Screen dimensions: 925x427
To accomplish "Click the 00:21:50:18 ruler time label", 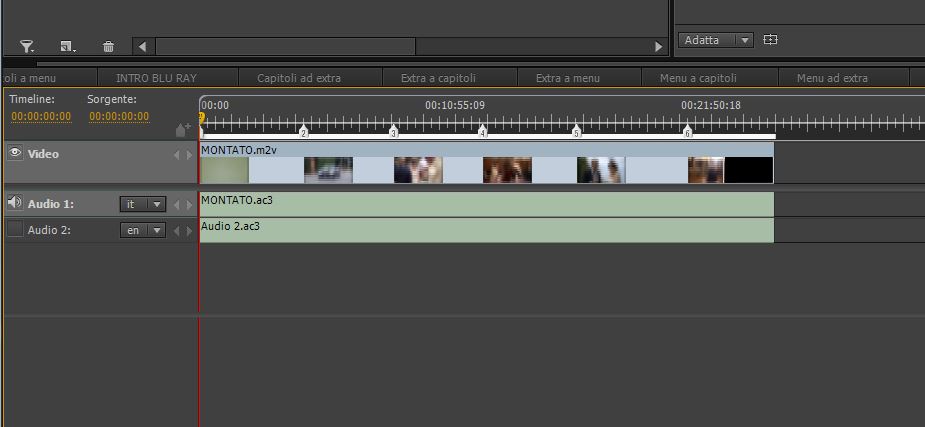I will click(x=711, y=106).
